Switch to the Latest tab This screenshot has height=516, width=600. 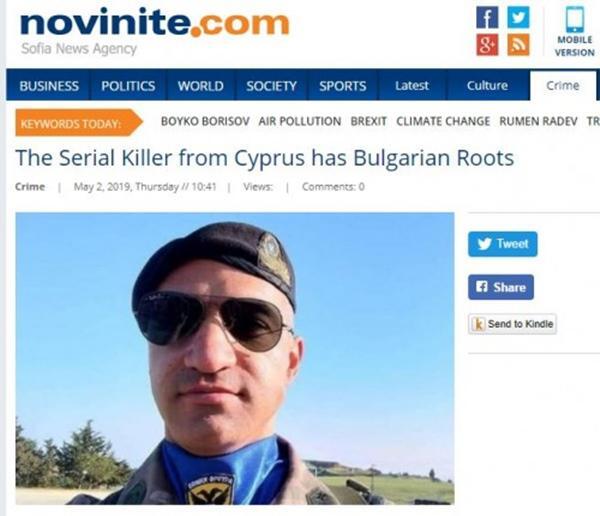(x=412, y=85)
